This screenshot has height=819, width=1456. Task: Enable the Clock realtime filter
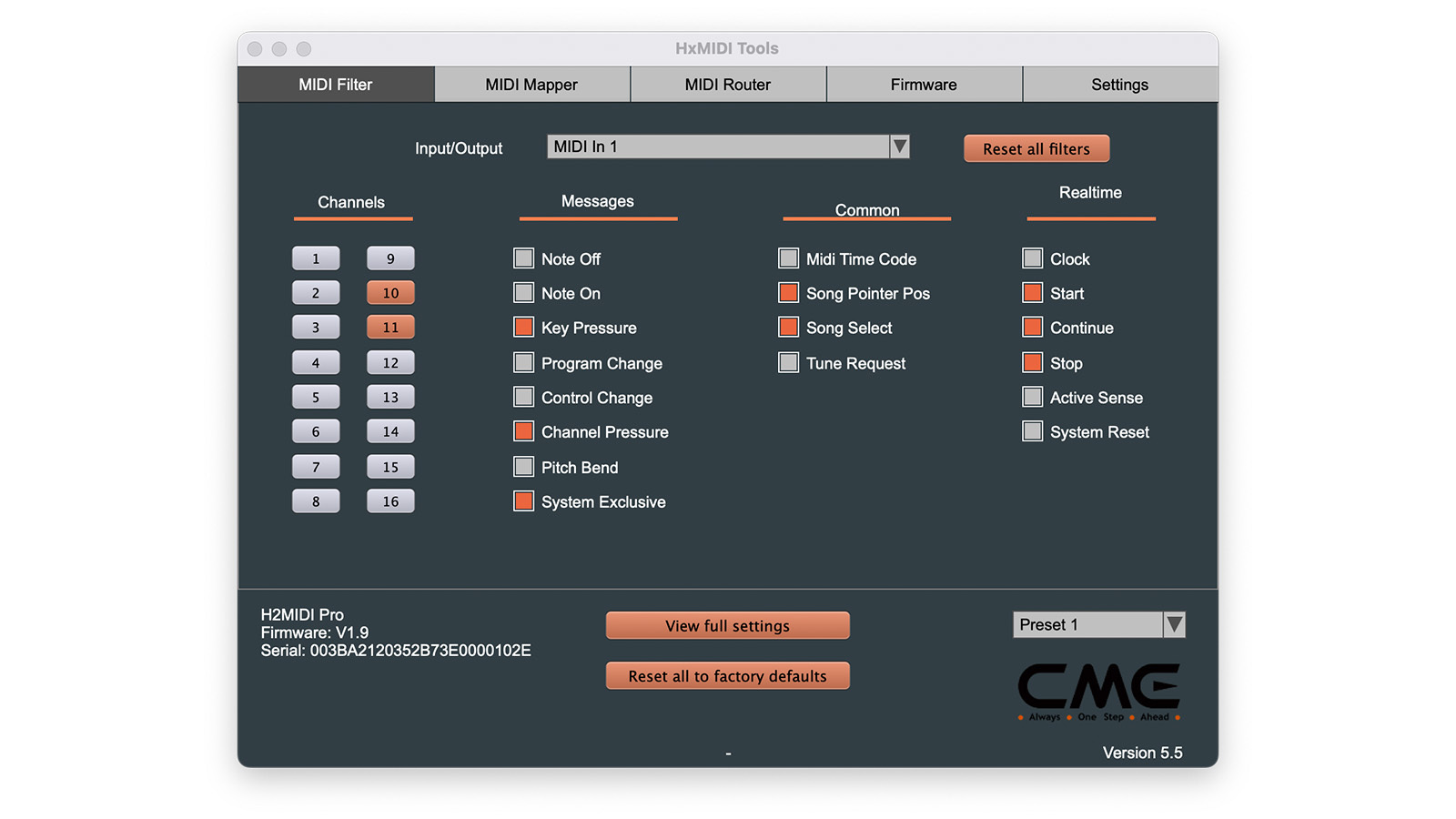(x=1032, y=258)
